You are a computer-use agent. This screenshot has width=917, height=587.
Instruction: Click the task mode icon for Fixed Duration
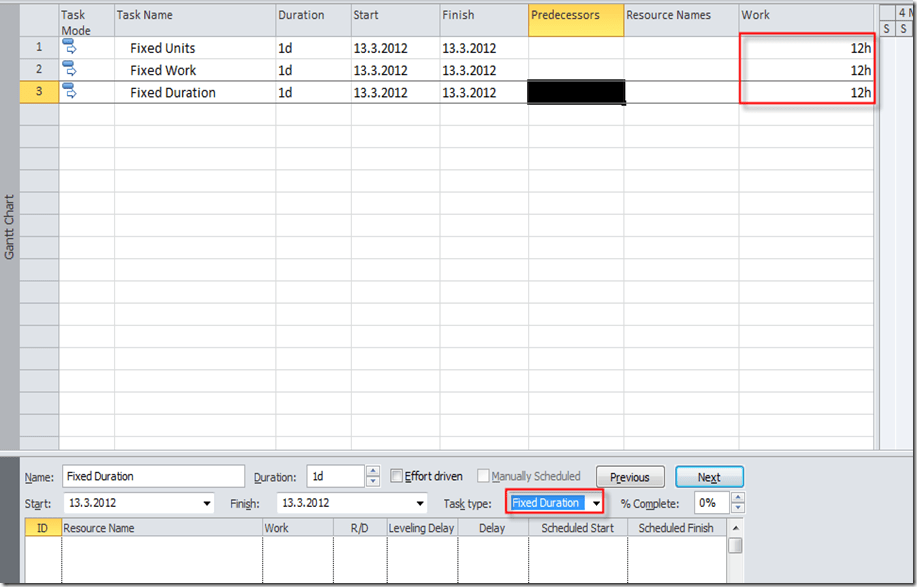tap(70, 91)
